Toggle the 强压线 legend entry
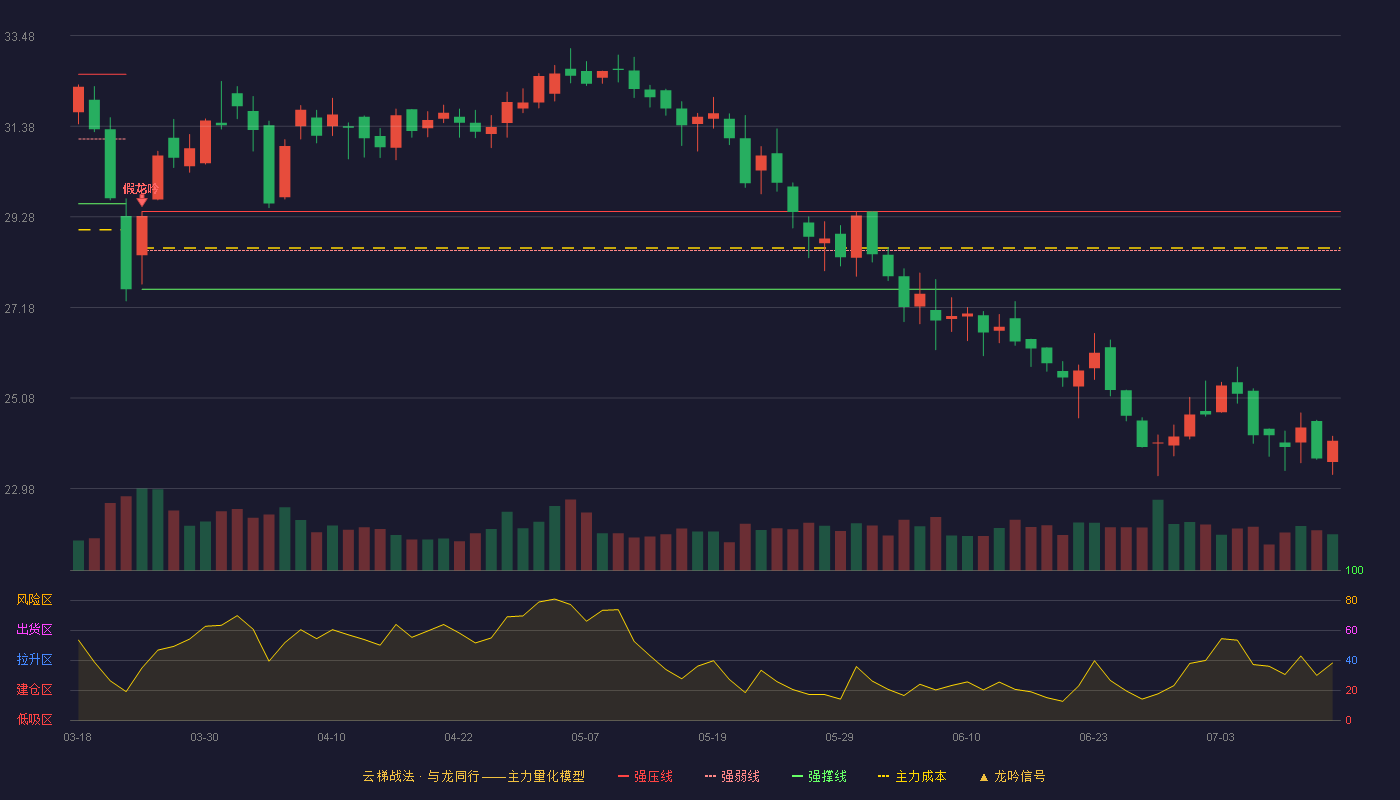This screenshot has width=1400, height=800. point(645,776)
